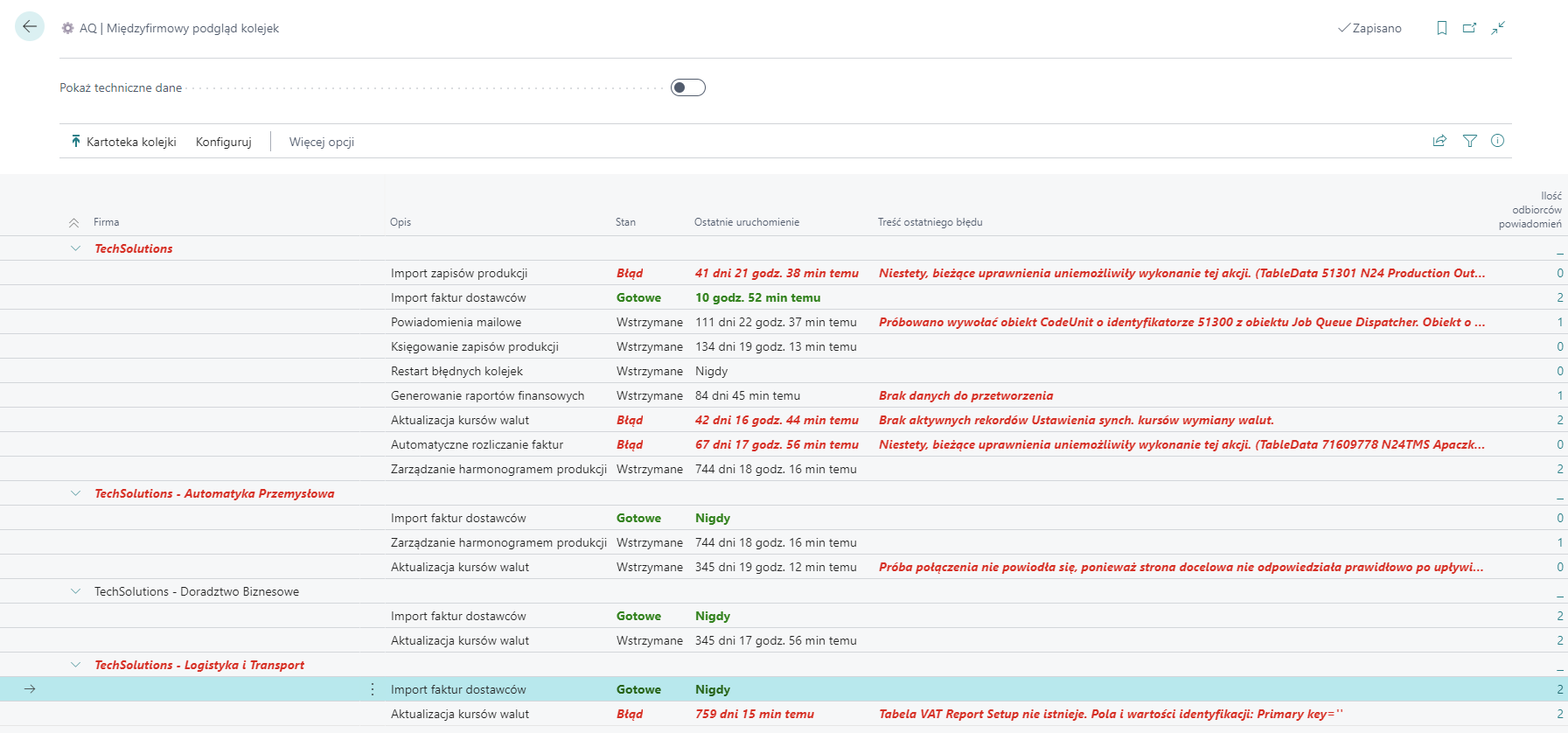Click the 'Brak danych do przetworzenia' error text
The image size is (1568, 733).
[x=965, y=395]
